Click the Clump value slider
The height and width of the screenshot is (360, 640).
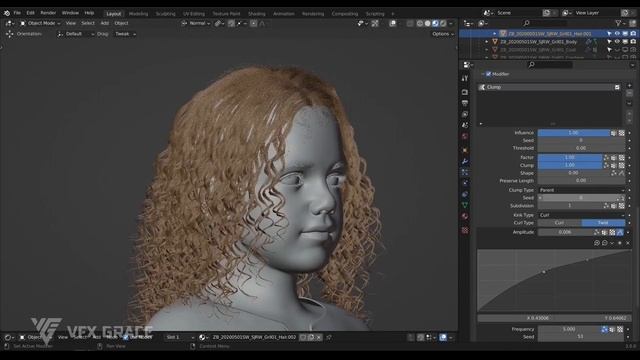[570, 165]
